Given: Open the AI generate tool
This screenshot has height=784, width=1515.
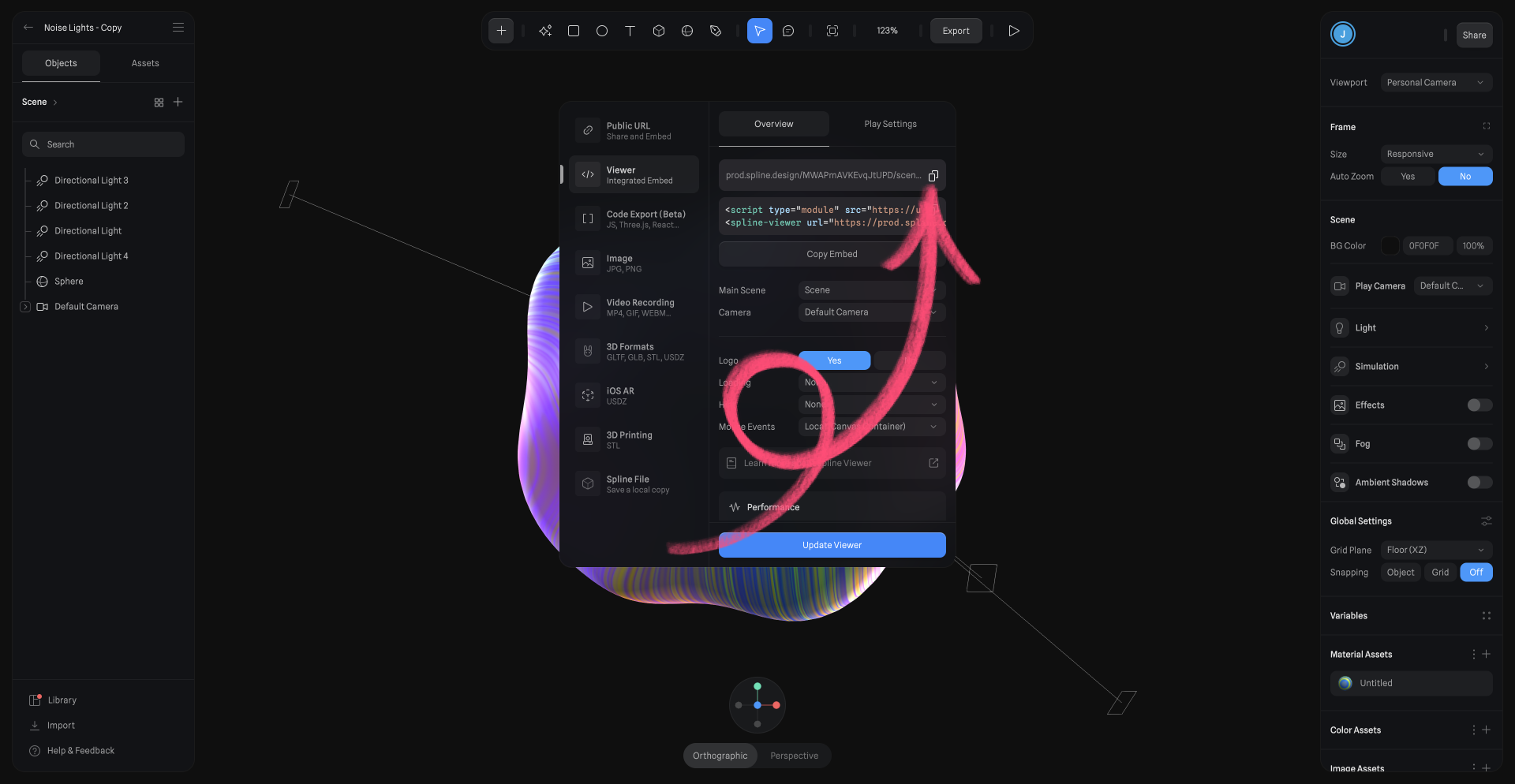Looking at the screenshot, I should click(545, 31).
